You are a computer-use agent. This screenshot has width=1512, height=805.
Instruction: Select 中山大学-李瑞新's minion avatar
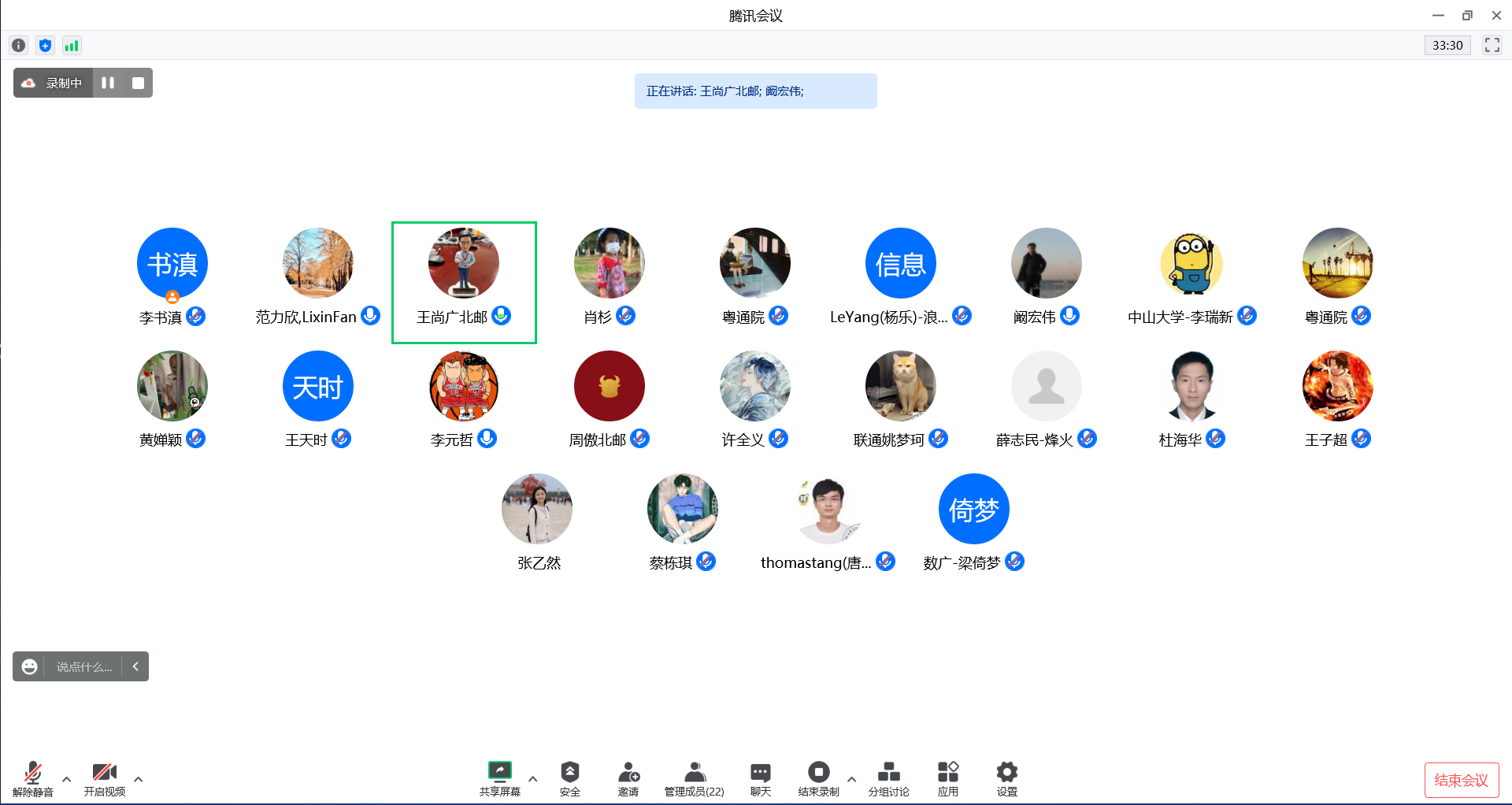[1192, 263]
